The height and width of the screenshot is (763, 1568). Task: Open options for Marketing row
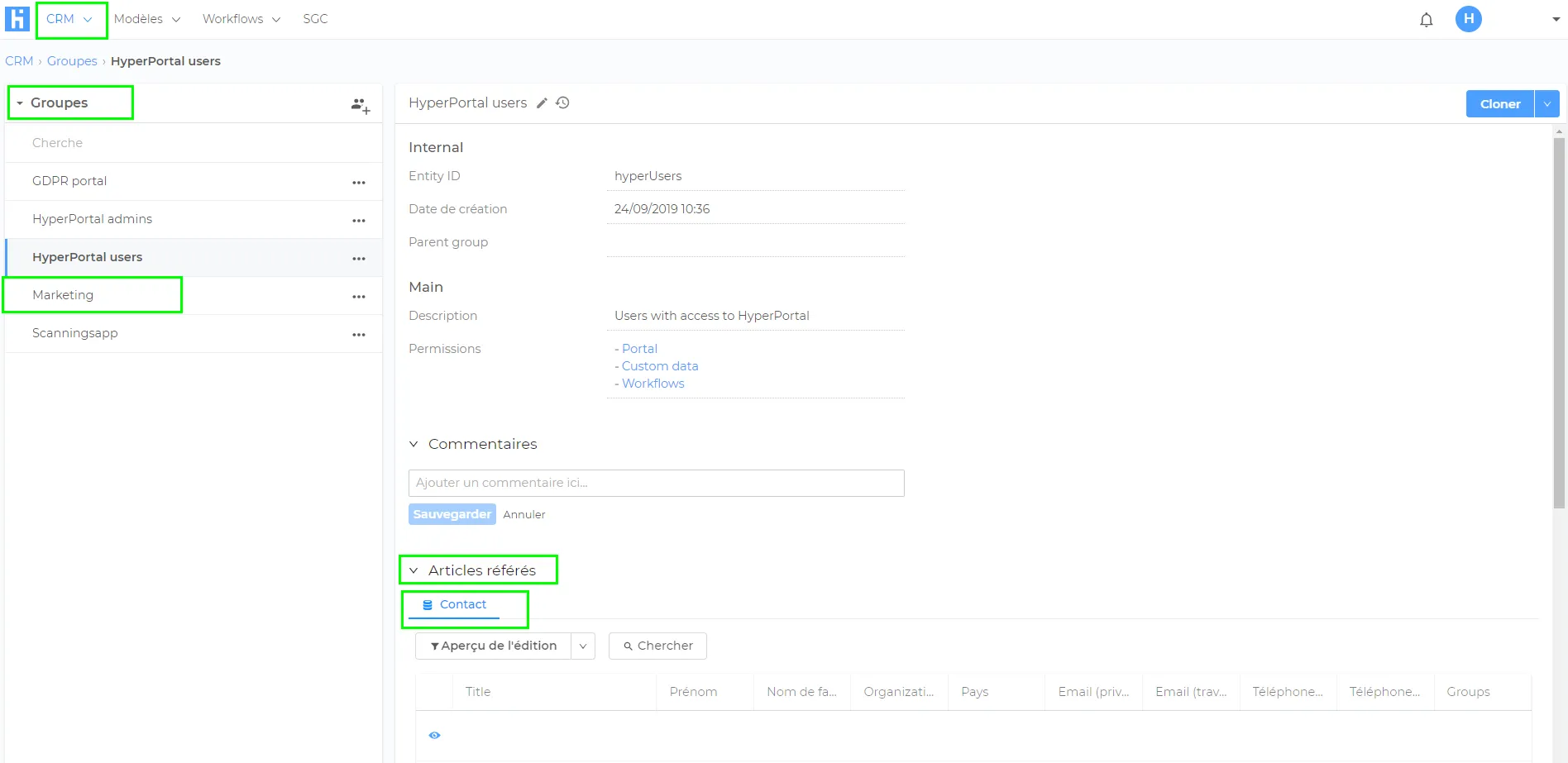point(359,297)
